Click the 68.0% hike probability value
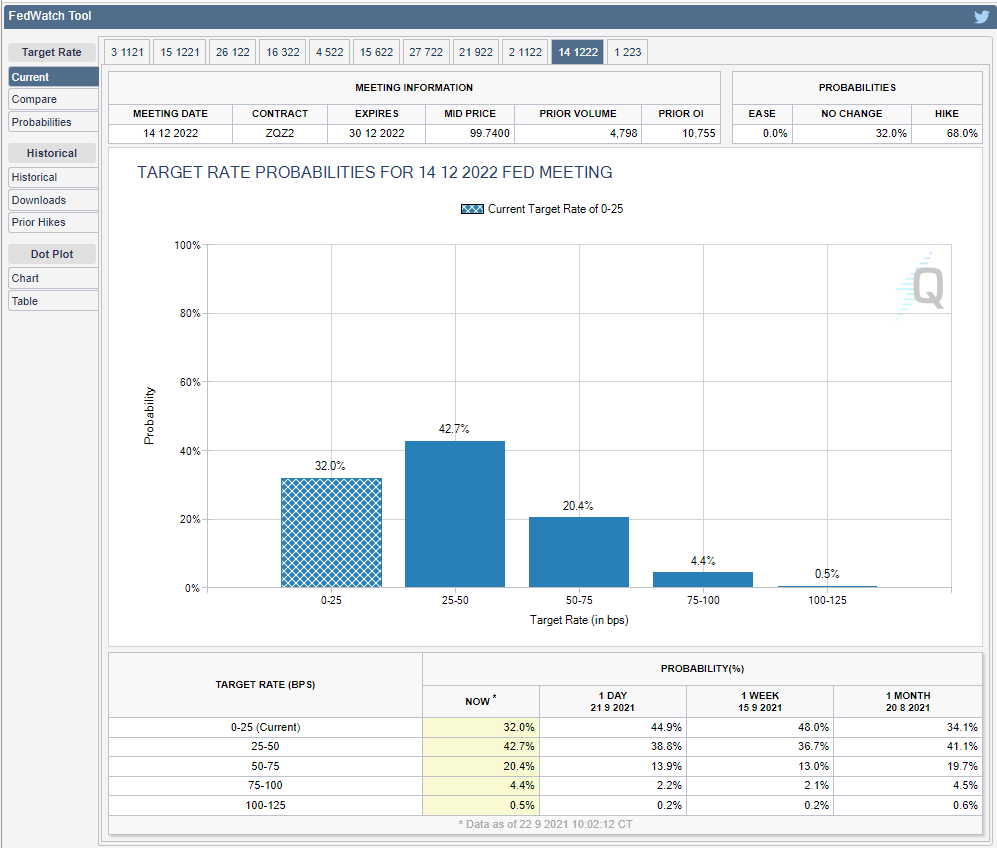Screen dimensions: 997x848 (962, 133)
